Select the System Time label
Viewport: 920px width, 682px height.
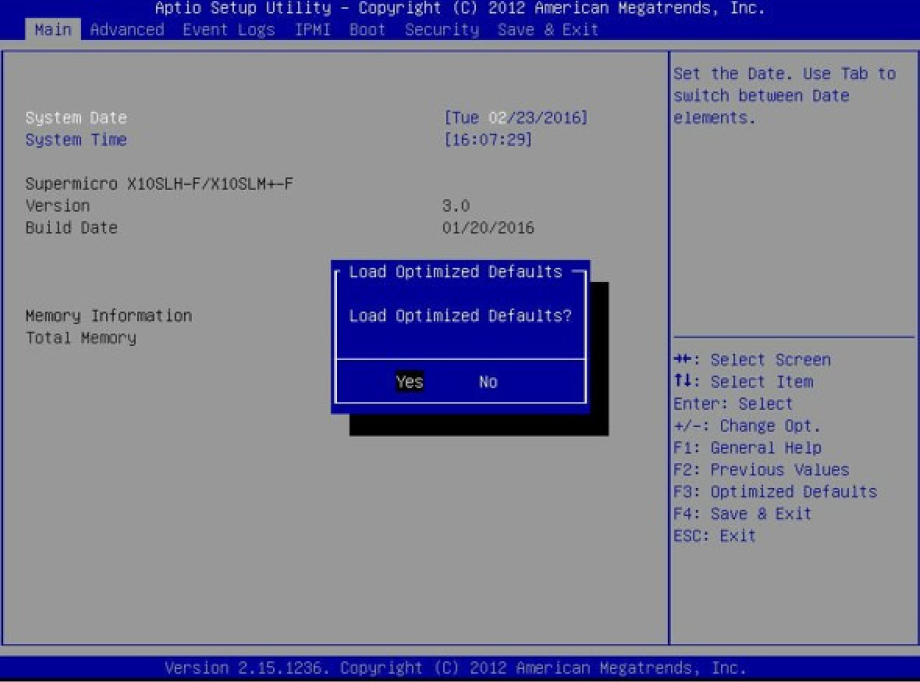(76, 140)
